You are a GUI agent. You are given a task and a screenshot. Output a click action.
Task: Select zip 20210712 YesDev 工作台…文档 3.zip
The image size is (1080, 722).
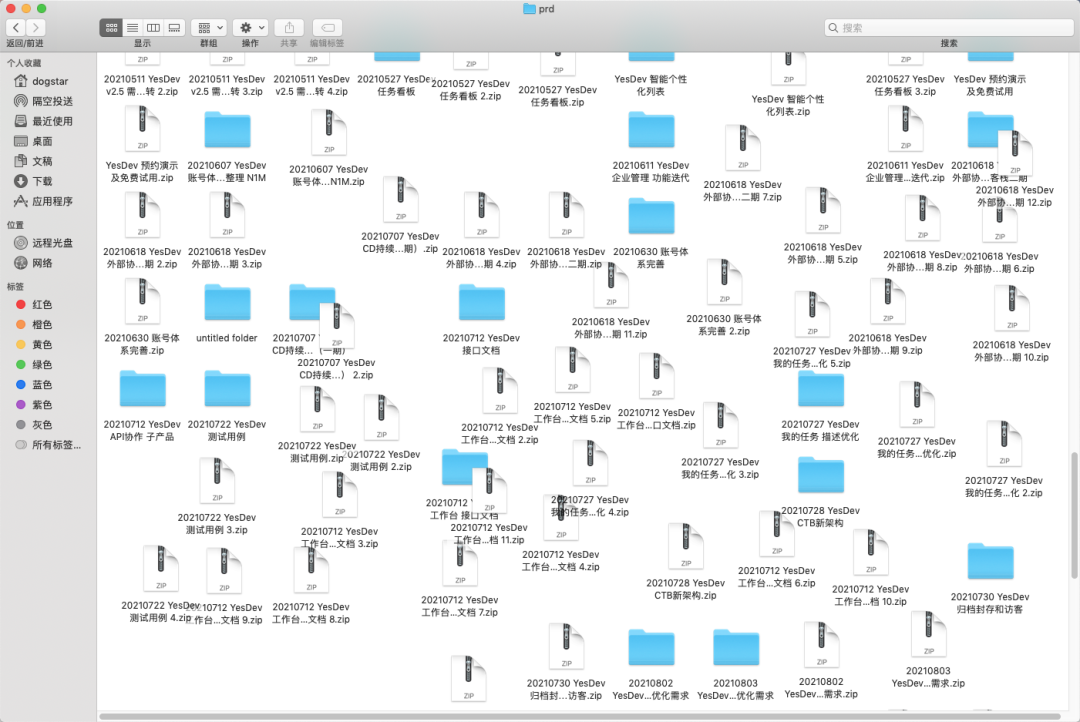(340, 495)
